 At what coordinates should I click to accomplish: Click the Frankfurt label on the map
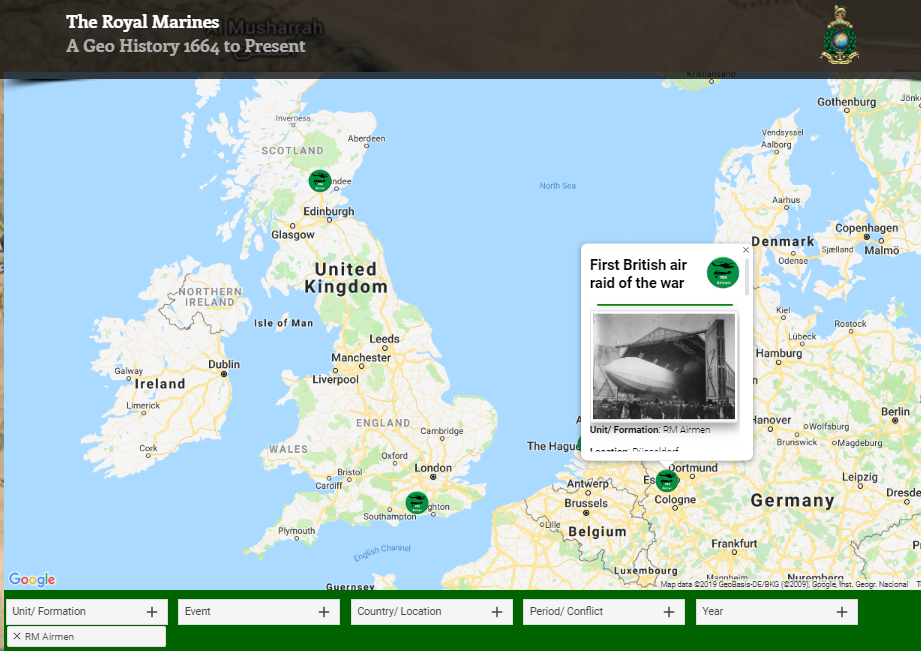click(x=734, y=543)
